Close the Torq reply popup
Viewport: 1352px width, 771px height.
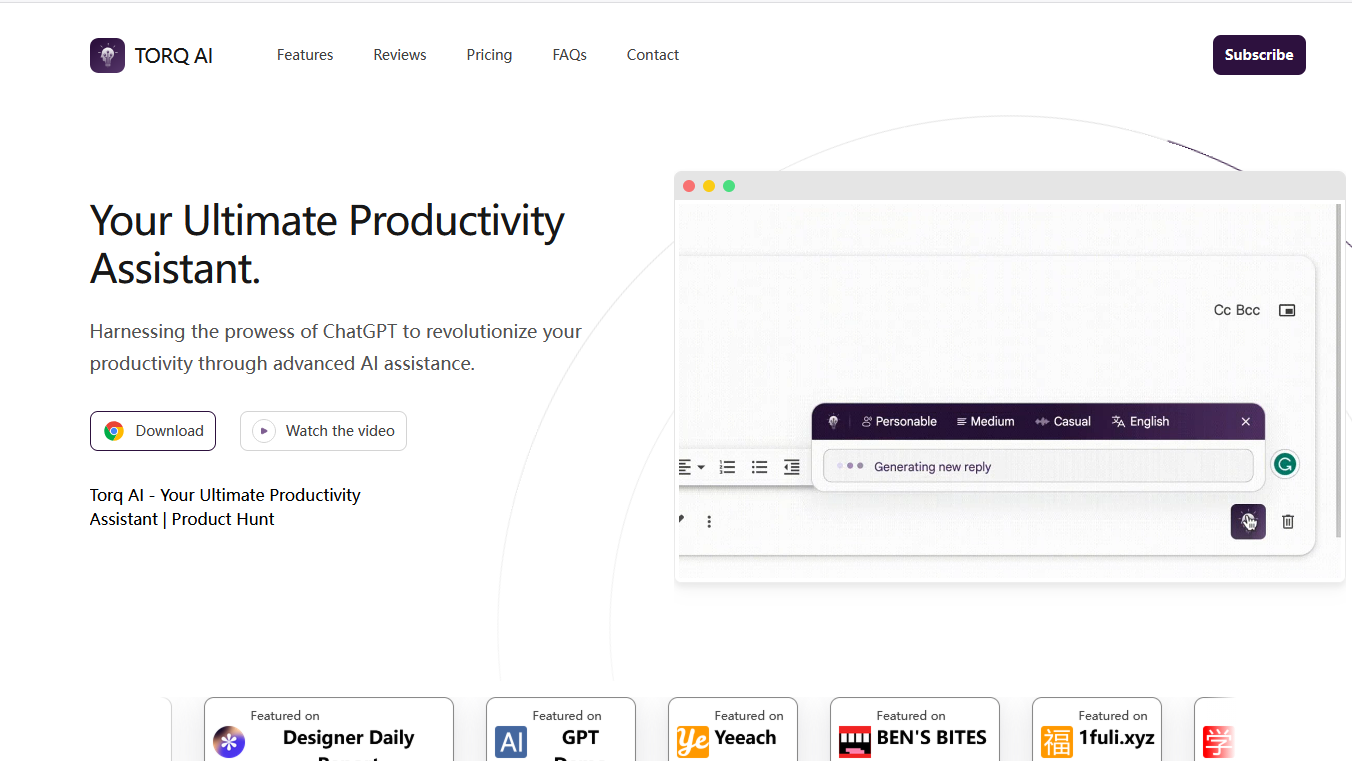pos(1246,422)
